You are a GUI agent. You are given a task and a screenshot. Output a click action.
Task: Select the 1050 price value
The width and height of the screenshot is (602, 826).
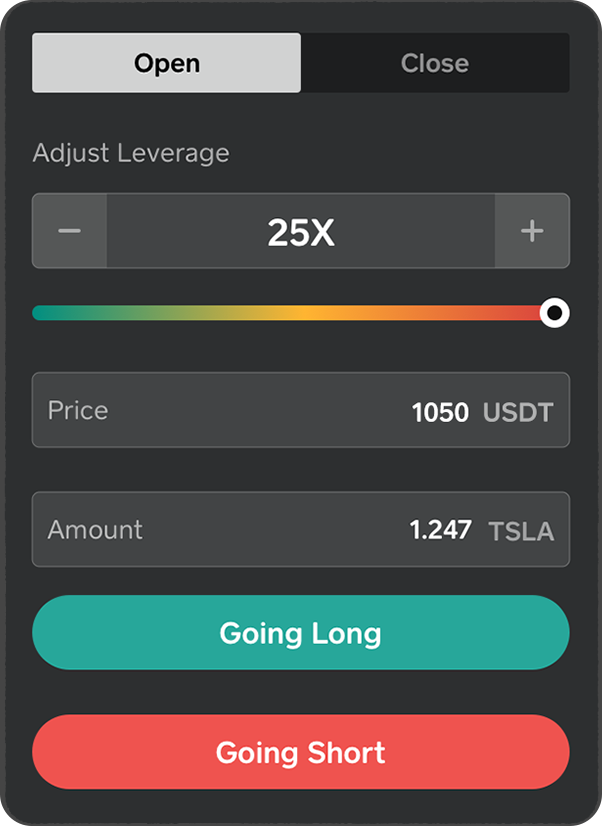(x=440, y=412)
